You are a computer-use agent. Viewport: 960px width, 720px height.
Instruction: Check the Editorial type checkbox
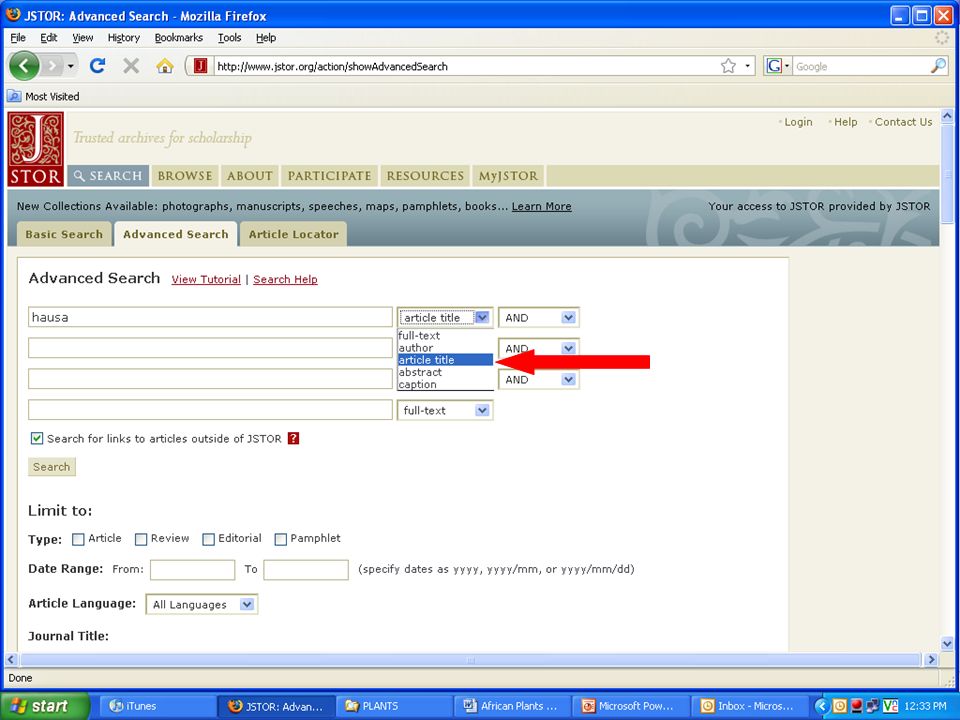click(208, 539)
